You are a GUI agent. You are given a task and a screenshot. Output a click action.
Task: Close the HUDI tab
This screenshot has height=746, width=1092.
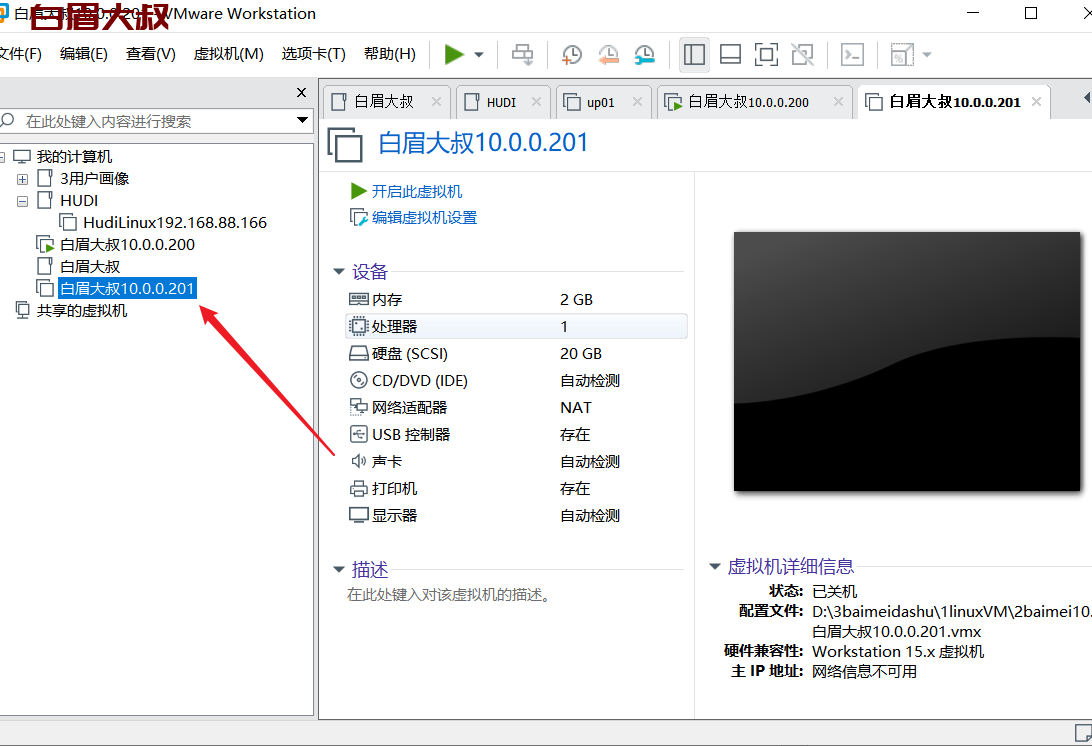[536, 102]
